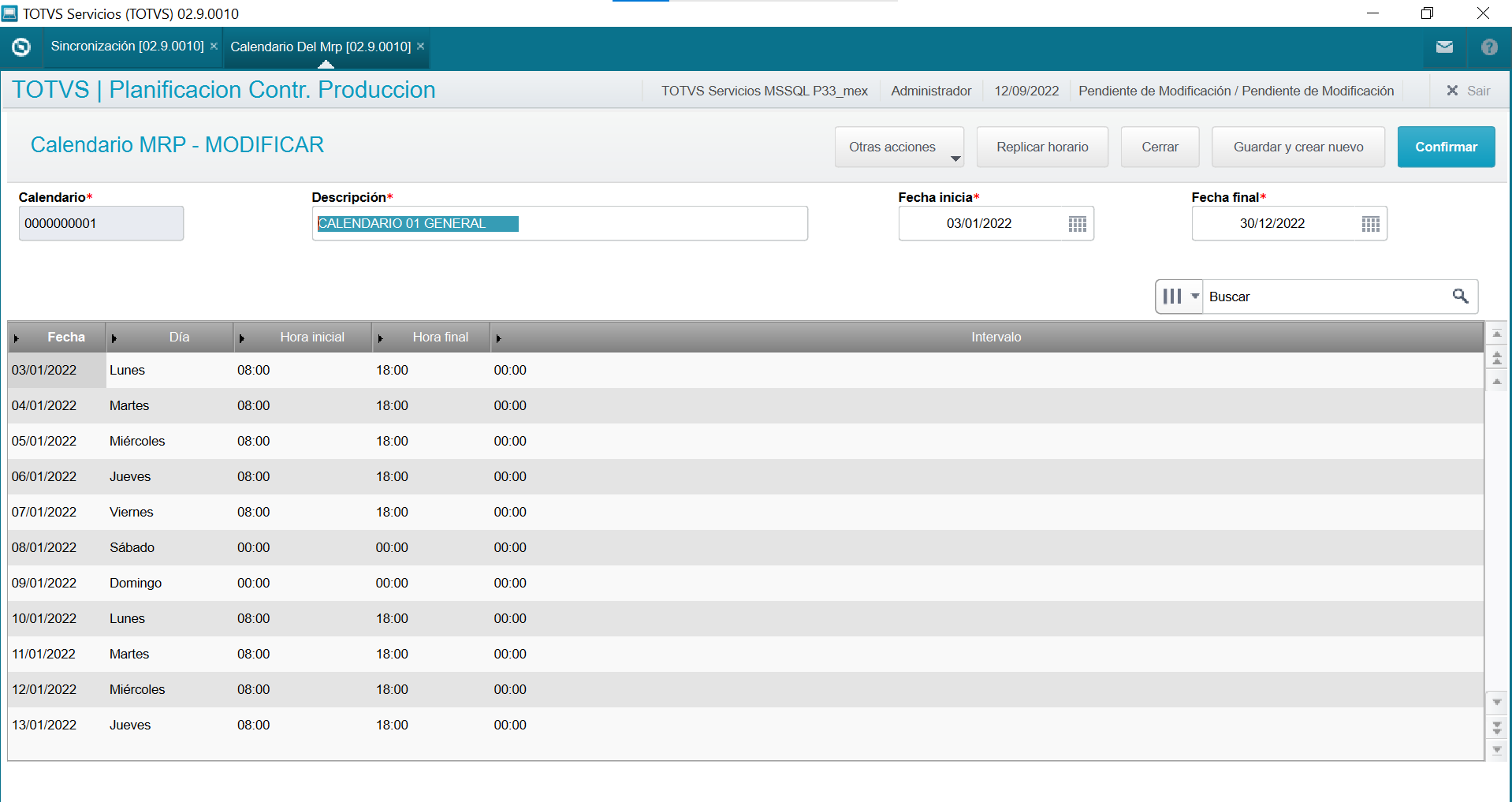Click the Calendario code field

(102, 224)
